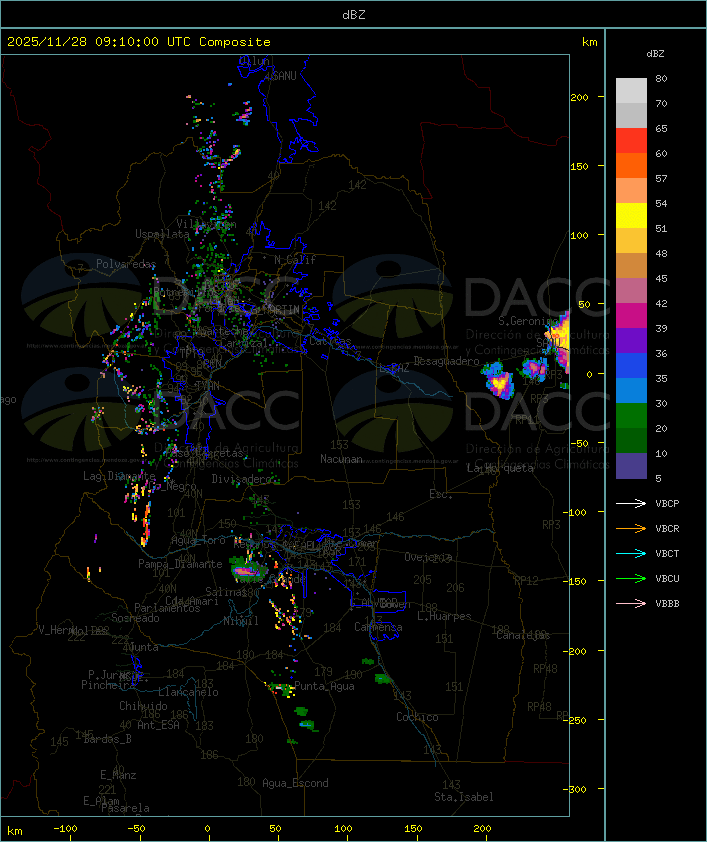The image size is (707, 842).
Task: Click the Desaguadero map label
Action: tap(446, 361)
